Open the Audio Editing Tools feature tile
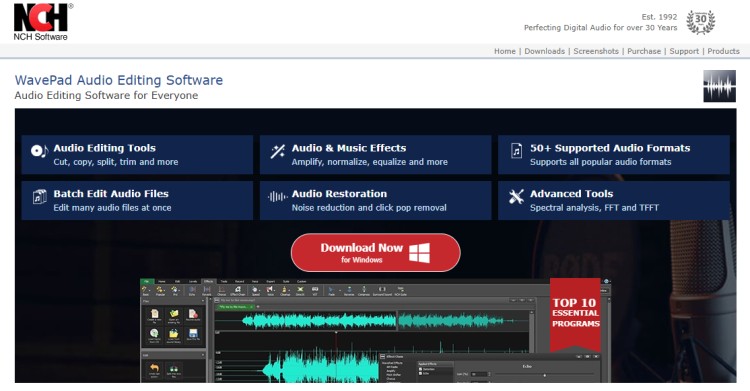 point(137,155)
